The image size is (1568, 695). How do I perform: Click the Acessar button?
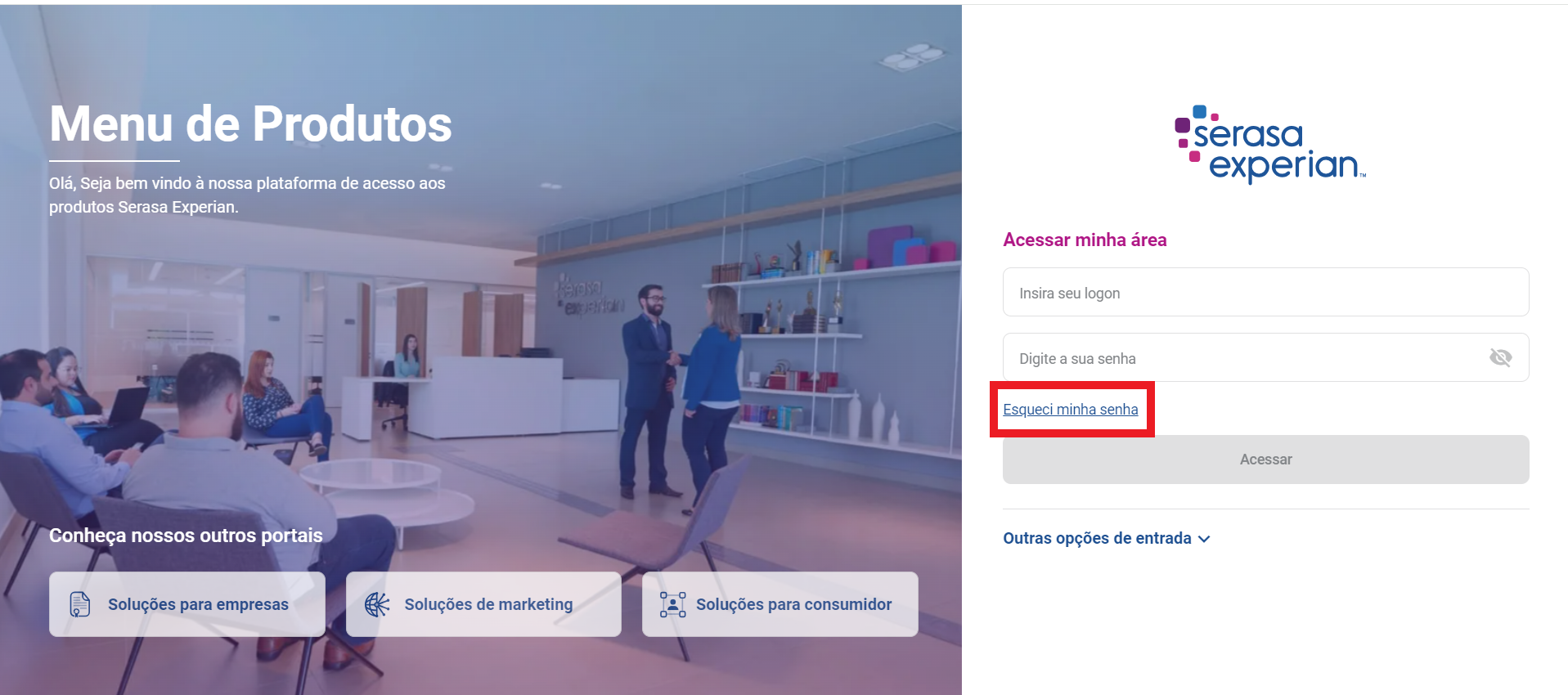1265,460
